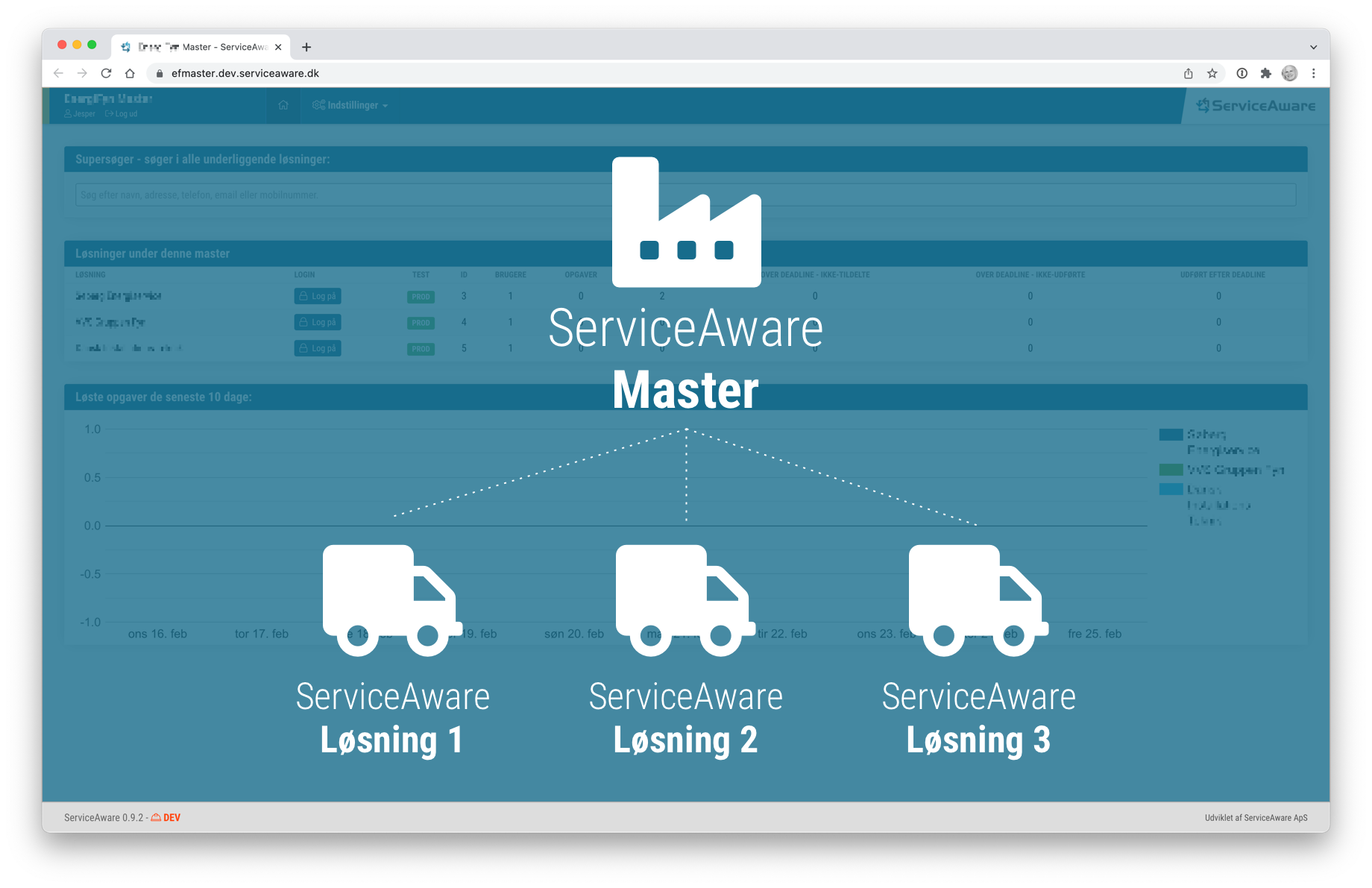
Task: Focus the Supersøger search input field
Action: (x=685, y=195)
